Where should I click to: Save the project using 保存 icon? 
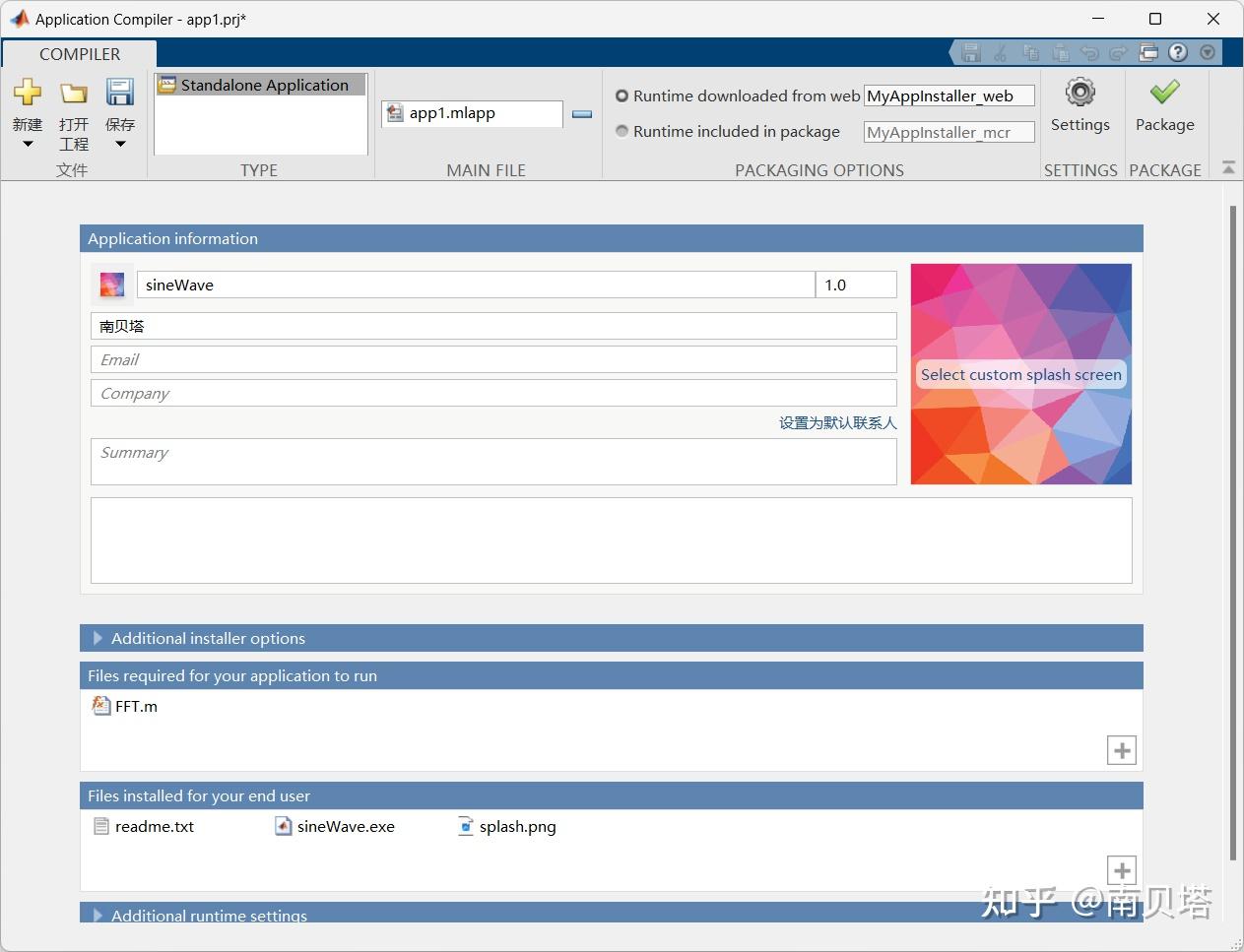119,94
